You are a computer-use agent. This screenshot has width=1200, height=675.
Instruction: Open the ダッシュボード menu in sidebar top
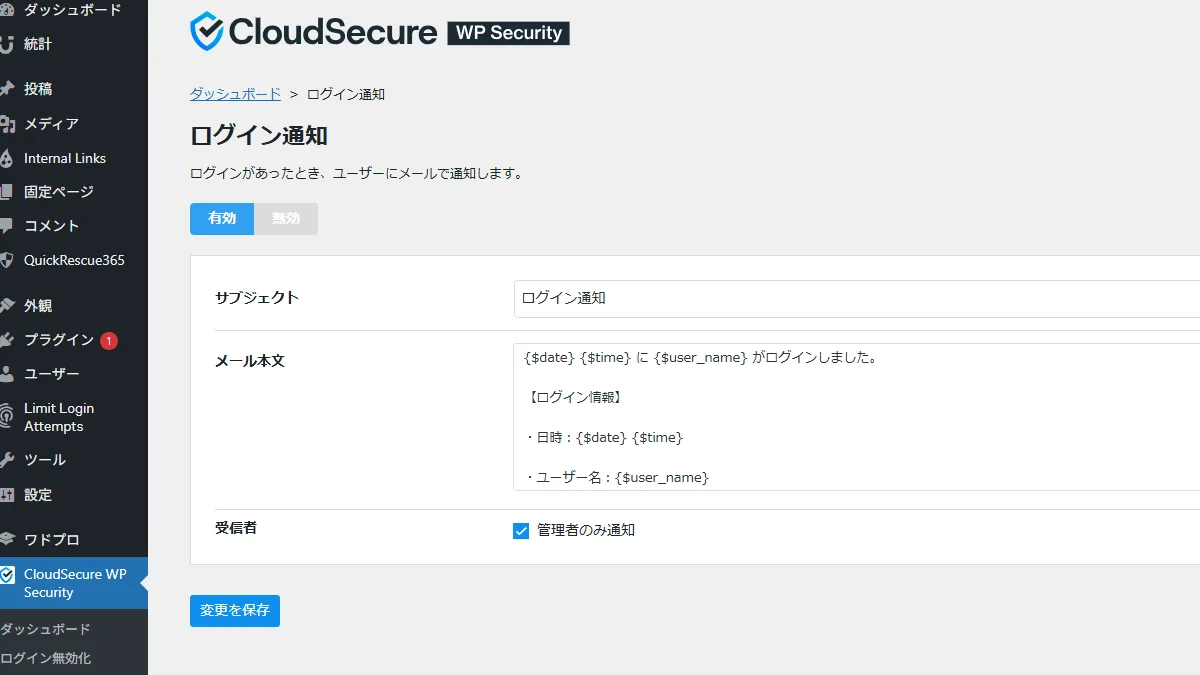(74, 10)
